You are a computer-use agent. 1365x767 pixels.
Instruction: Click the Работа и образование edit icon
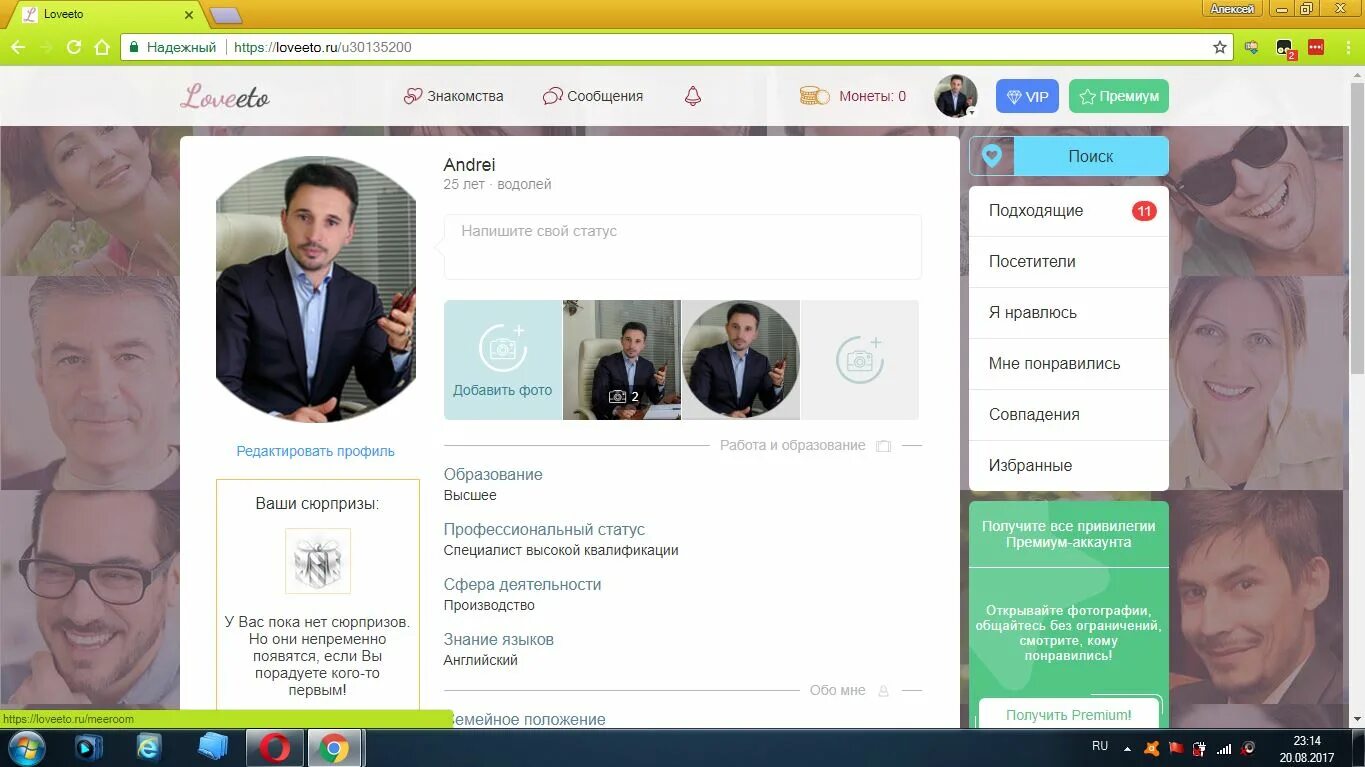coord(883,446)
